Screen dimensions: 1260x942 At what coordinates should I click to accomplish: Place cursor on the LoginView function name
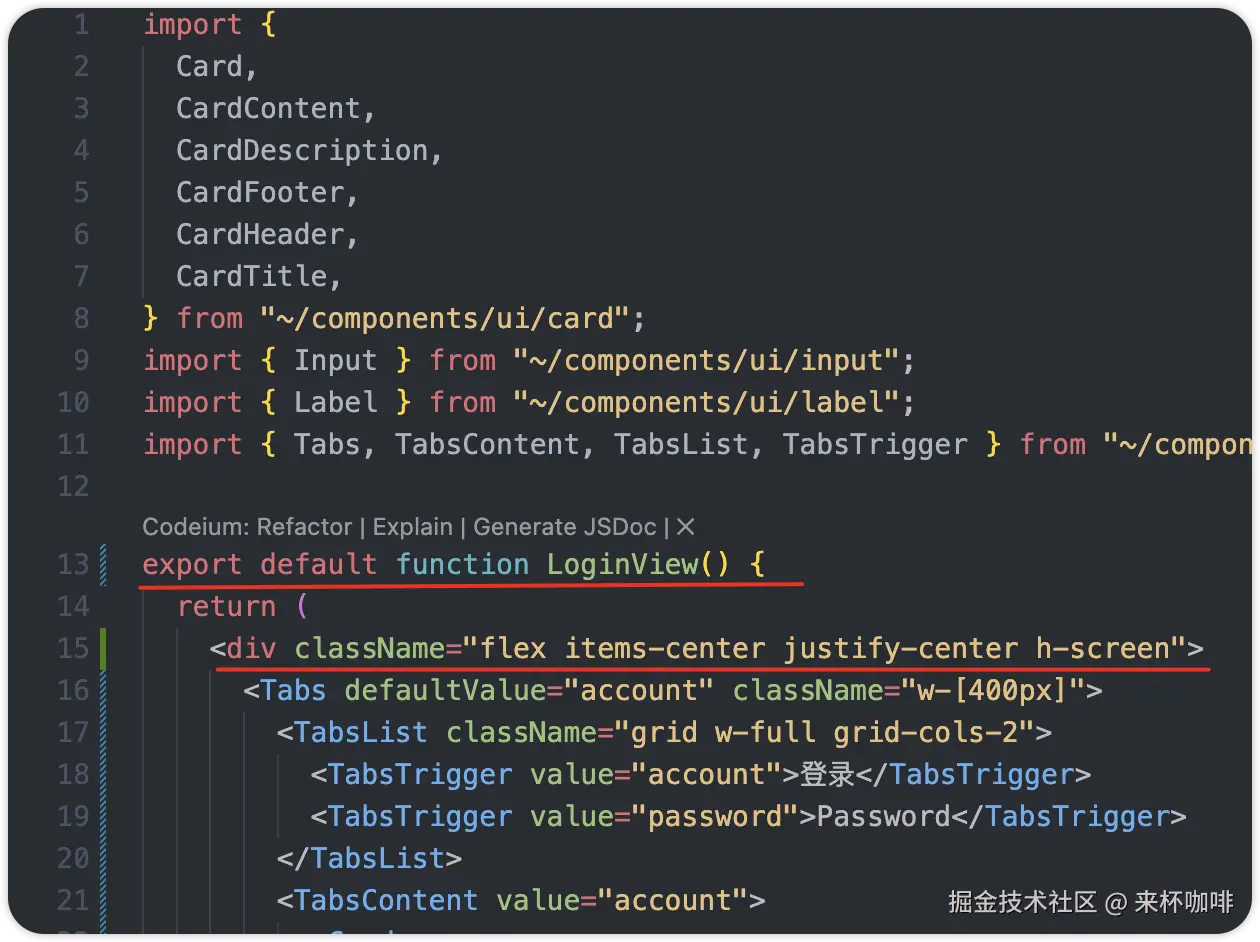(622, 564)
